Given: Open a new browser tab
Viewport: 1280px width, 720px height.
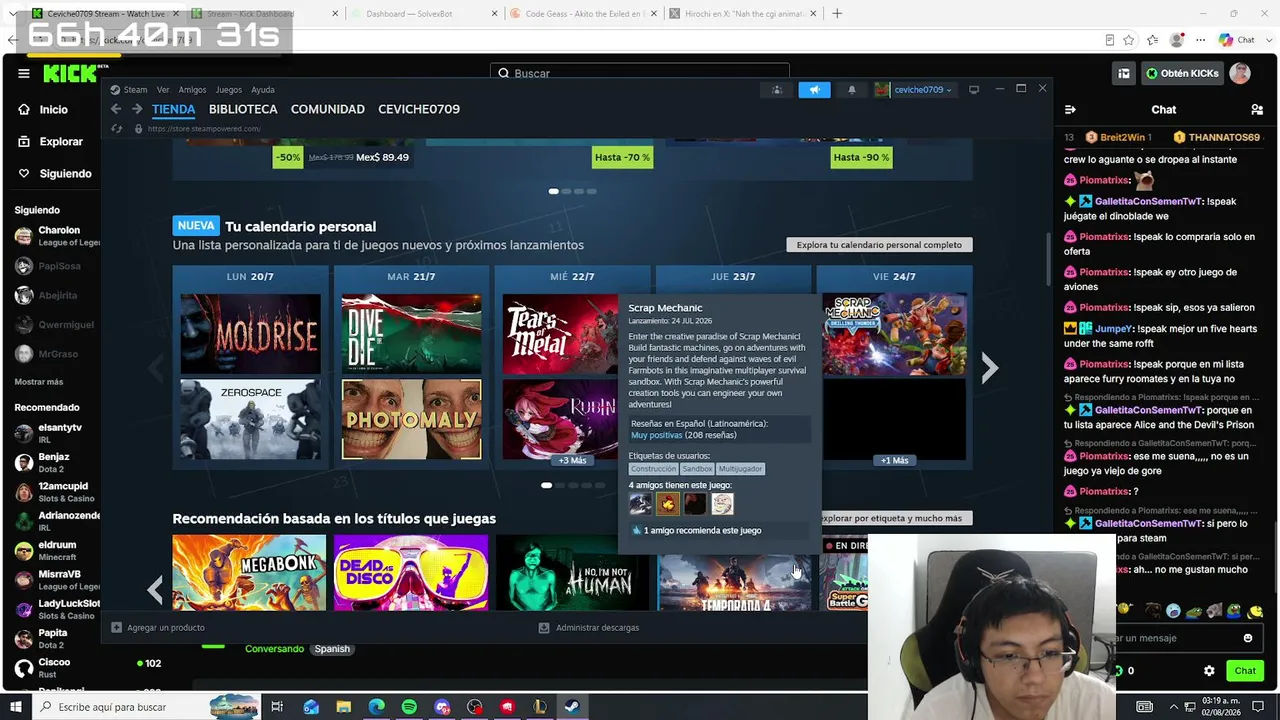Looking at the screenshot, I should click(837, 13).
